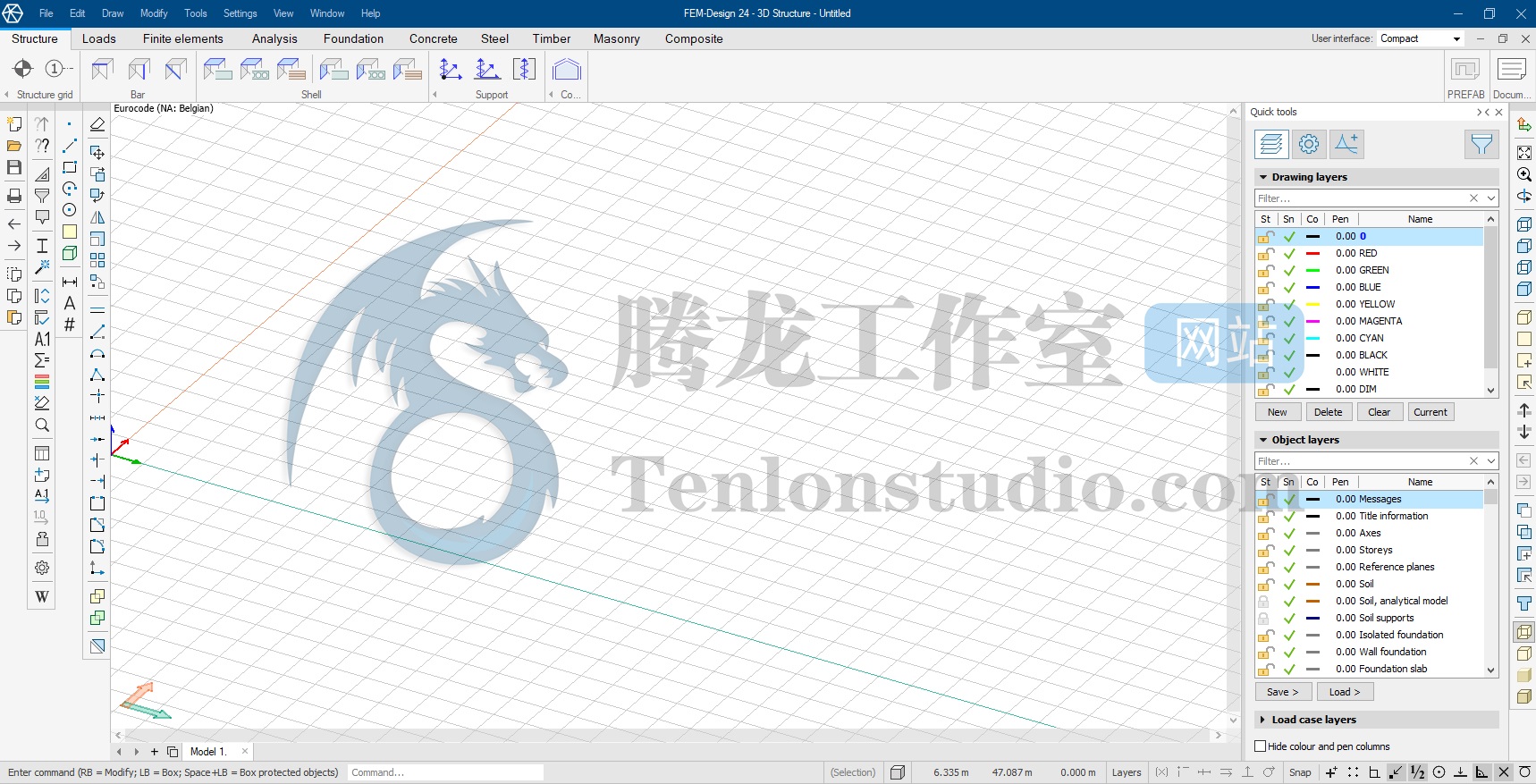
Task: Switch to the Concrete ribbon tab
Action: pyautogui.click(x=434, y=38)
